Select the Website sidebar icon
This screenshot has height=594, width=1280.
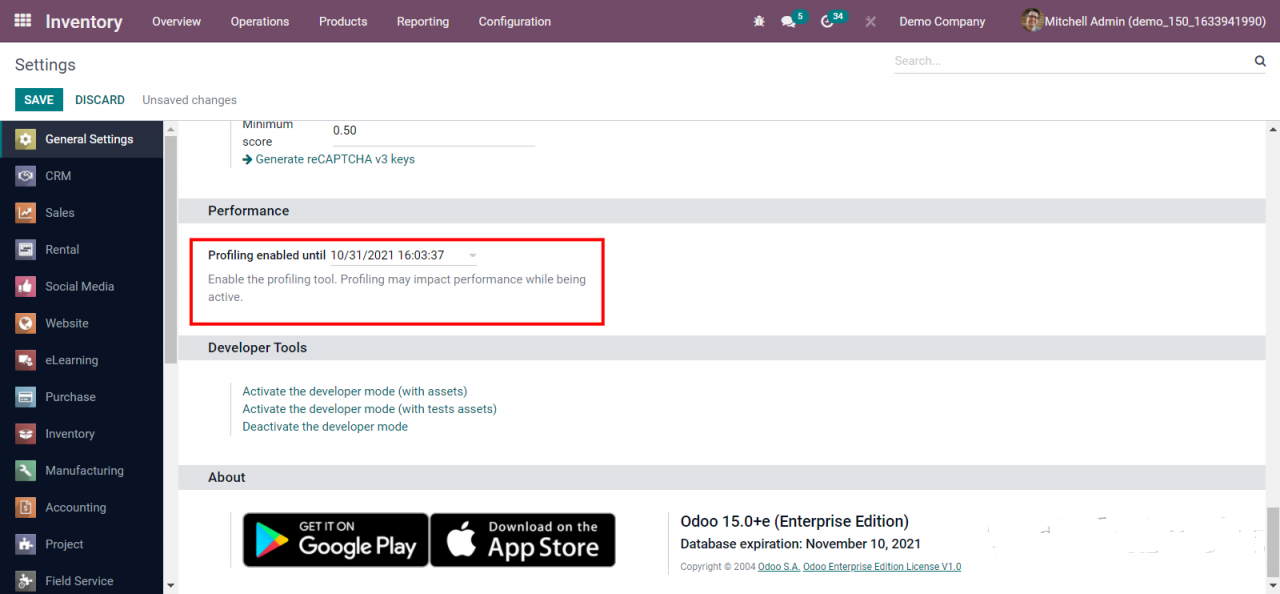coord(26,323)
